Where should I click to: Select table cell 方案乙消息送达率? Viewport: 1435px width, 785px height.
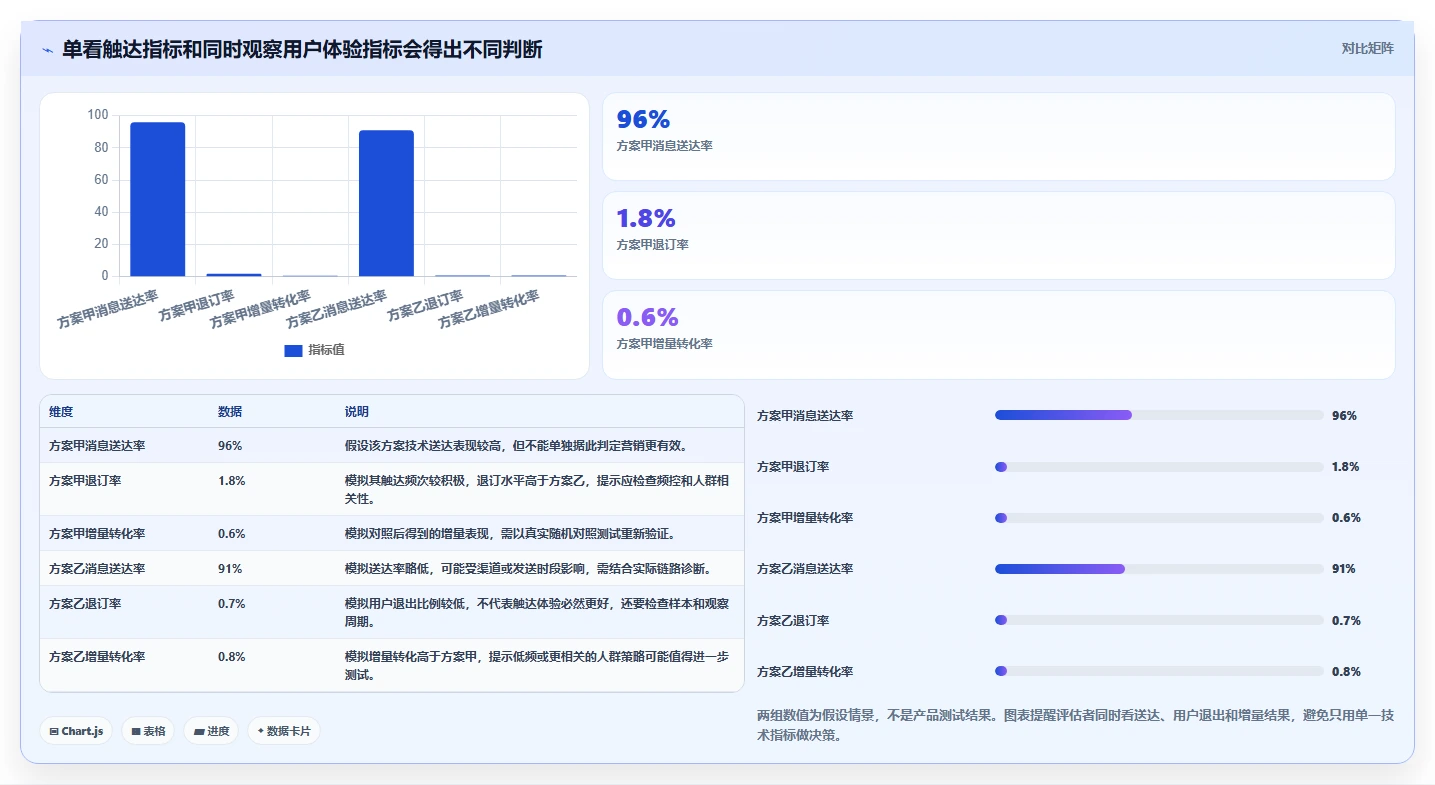(97, 569)
